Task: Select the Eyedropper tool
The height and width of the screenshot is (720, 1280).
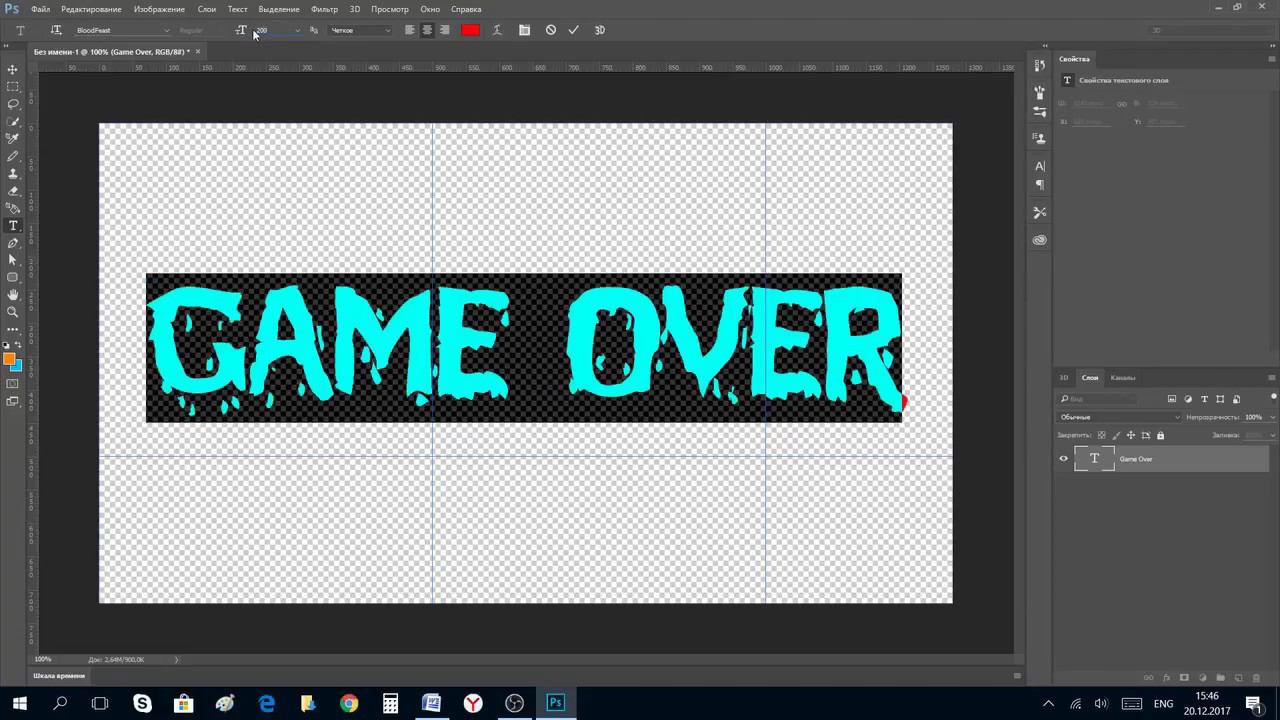Action: (x=13, y=139)
